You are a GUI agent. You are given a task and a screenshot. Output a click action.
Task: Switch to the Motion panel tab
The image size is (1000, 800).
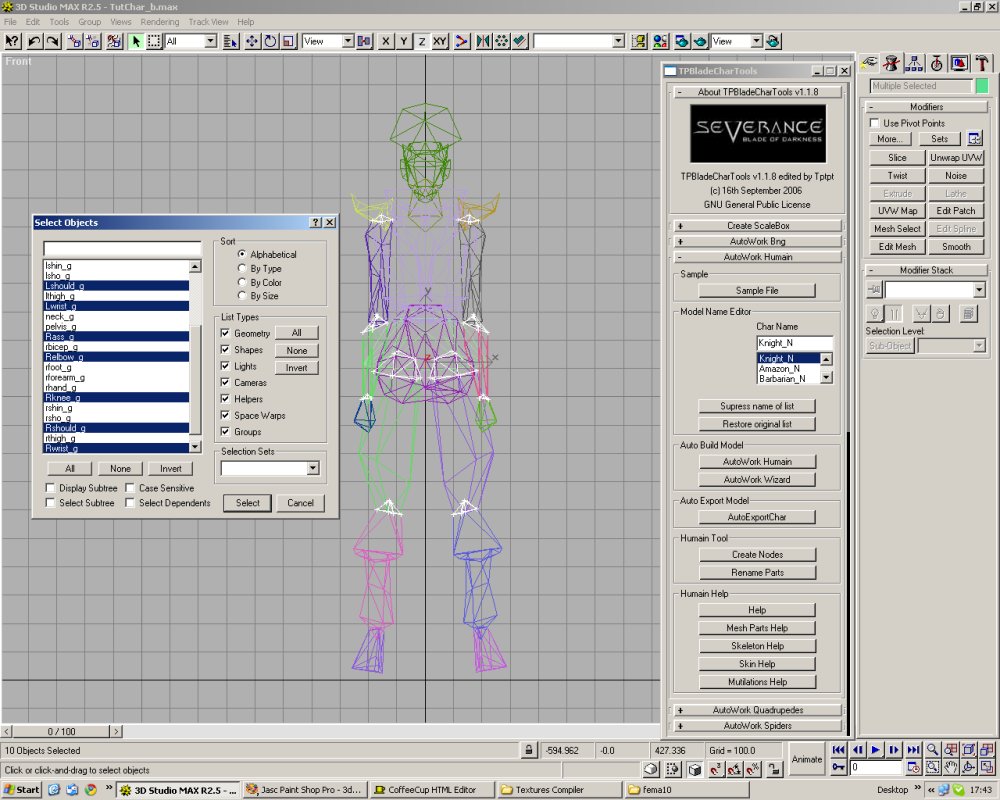coord(936,63)
